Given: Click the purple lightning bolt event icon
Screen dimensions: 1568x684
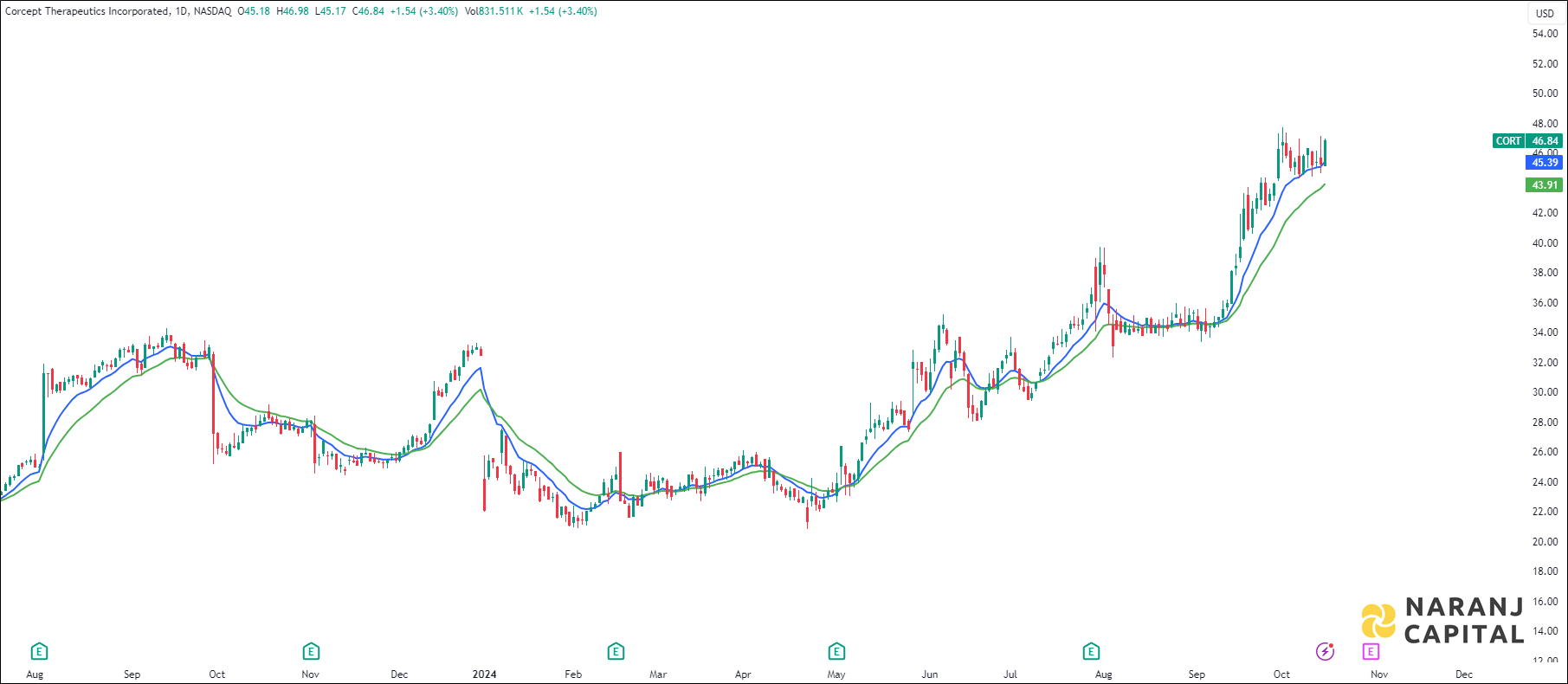Looking at the screenshot, I should 1325,651.
